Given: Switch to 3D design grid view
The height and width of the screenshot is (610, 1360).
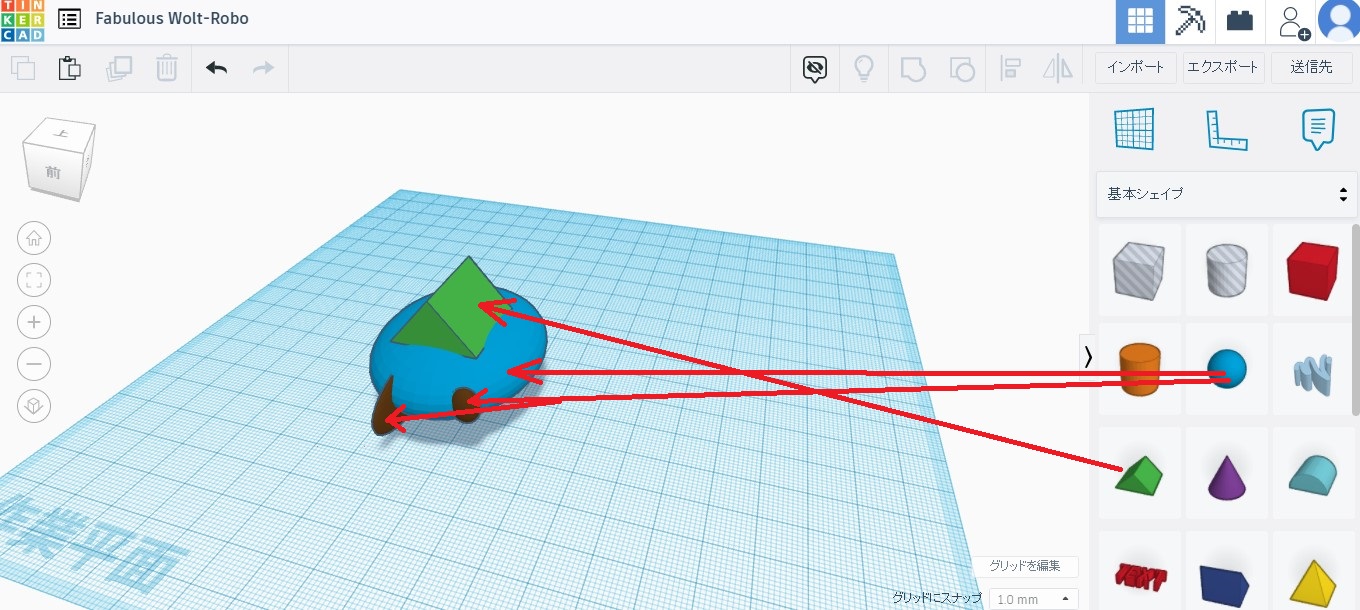Looking at the screenshot, I should pos(1140,21).
